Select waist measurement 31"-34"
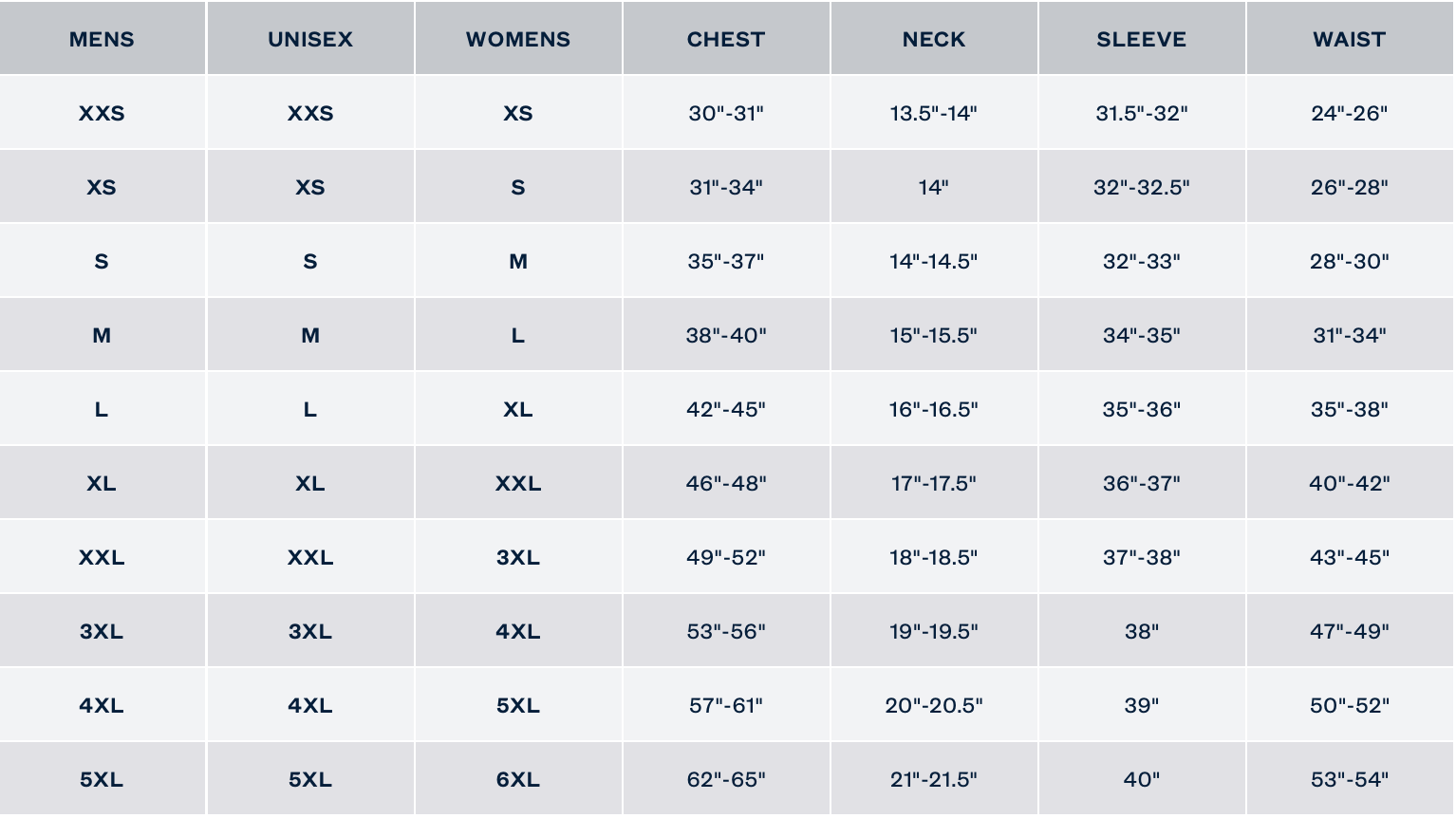The height and width of the screenshot is (818, 1456). point(1350,335)
